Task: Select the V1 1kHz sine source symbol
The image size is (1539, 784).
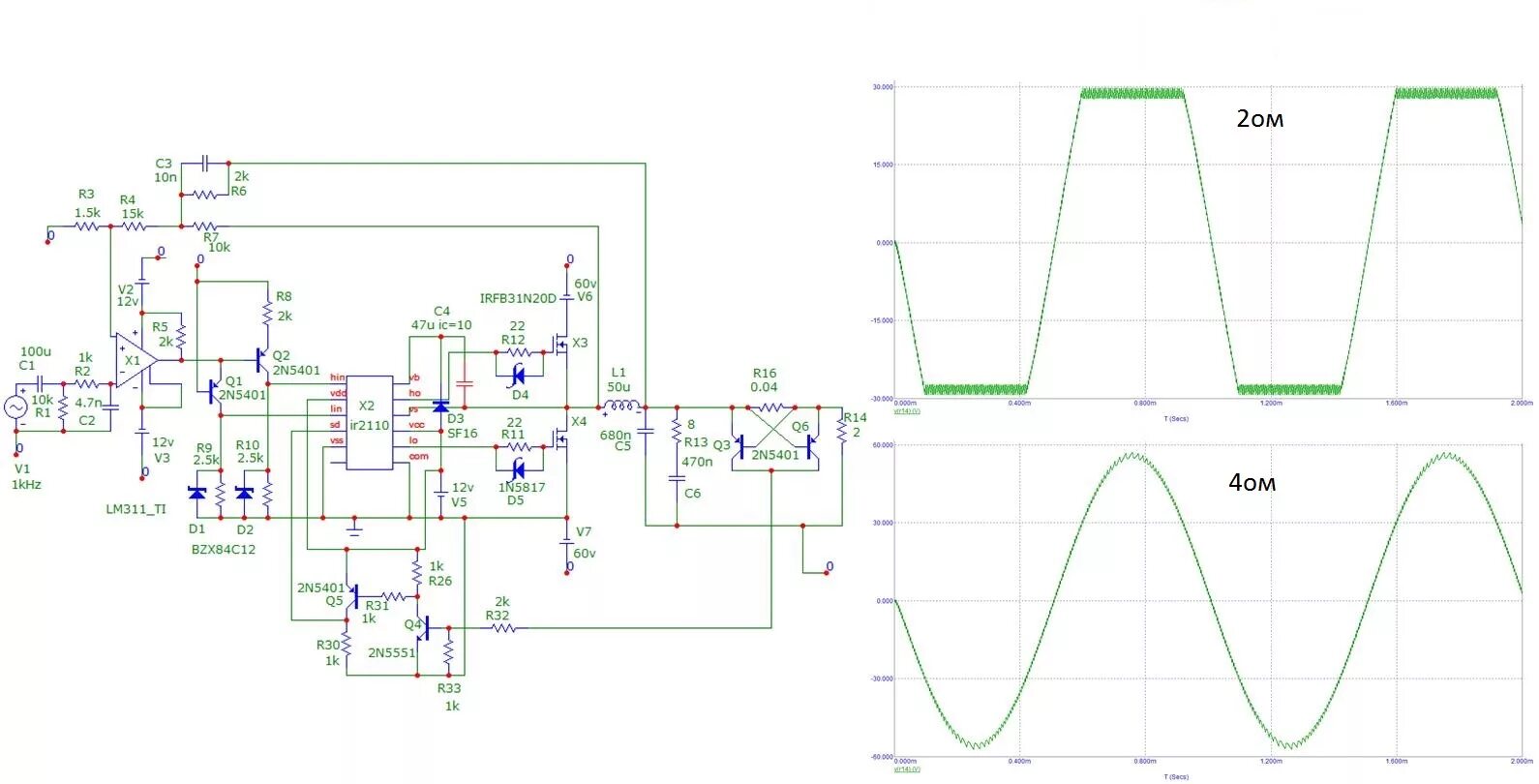Action: point(17,408)
